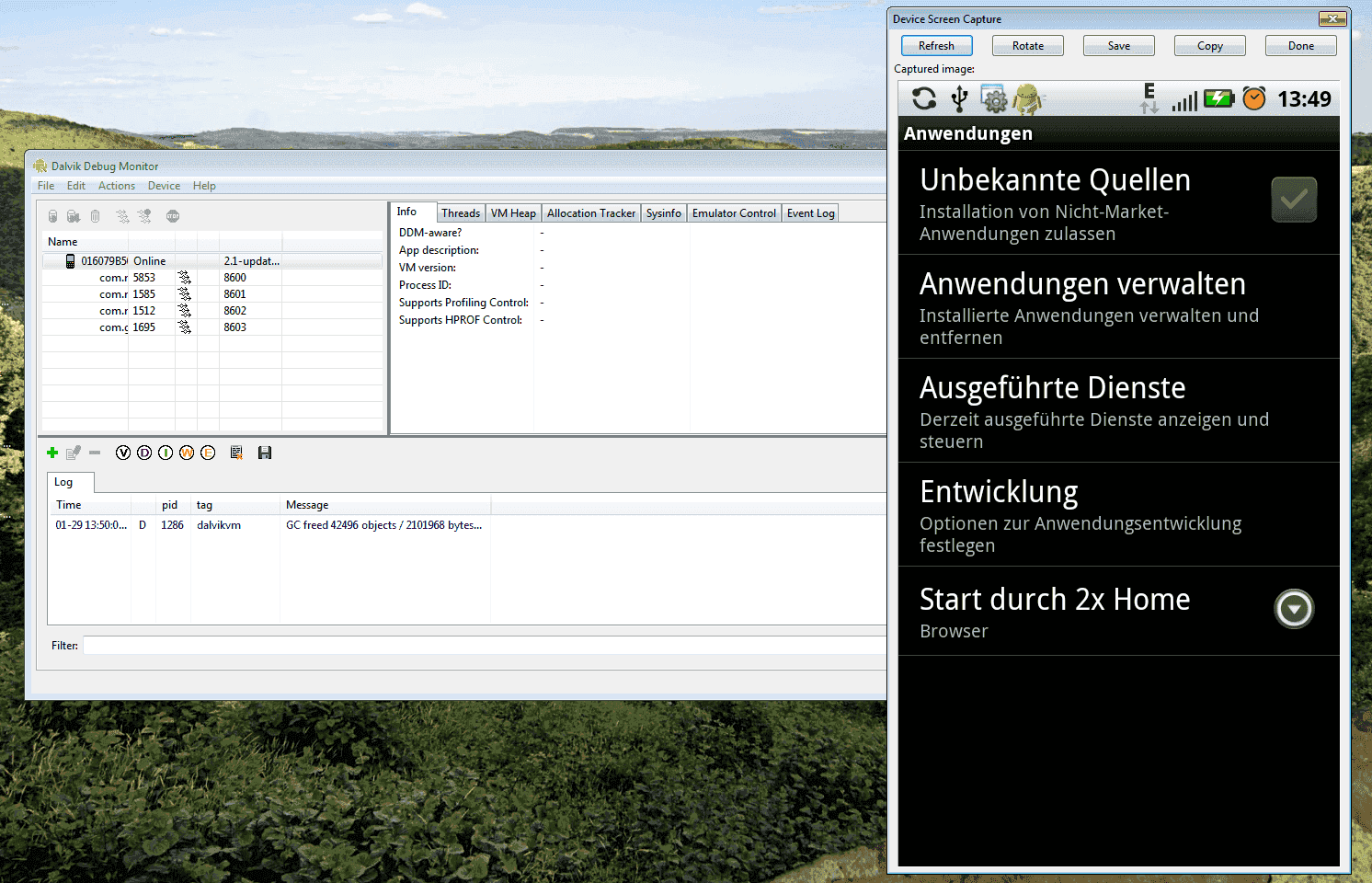The height and width of the screenshot is (883, 1372).
Task: Switch to the Threads tab
Action: 461,213
